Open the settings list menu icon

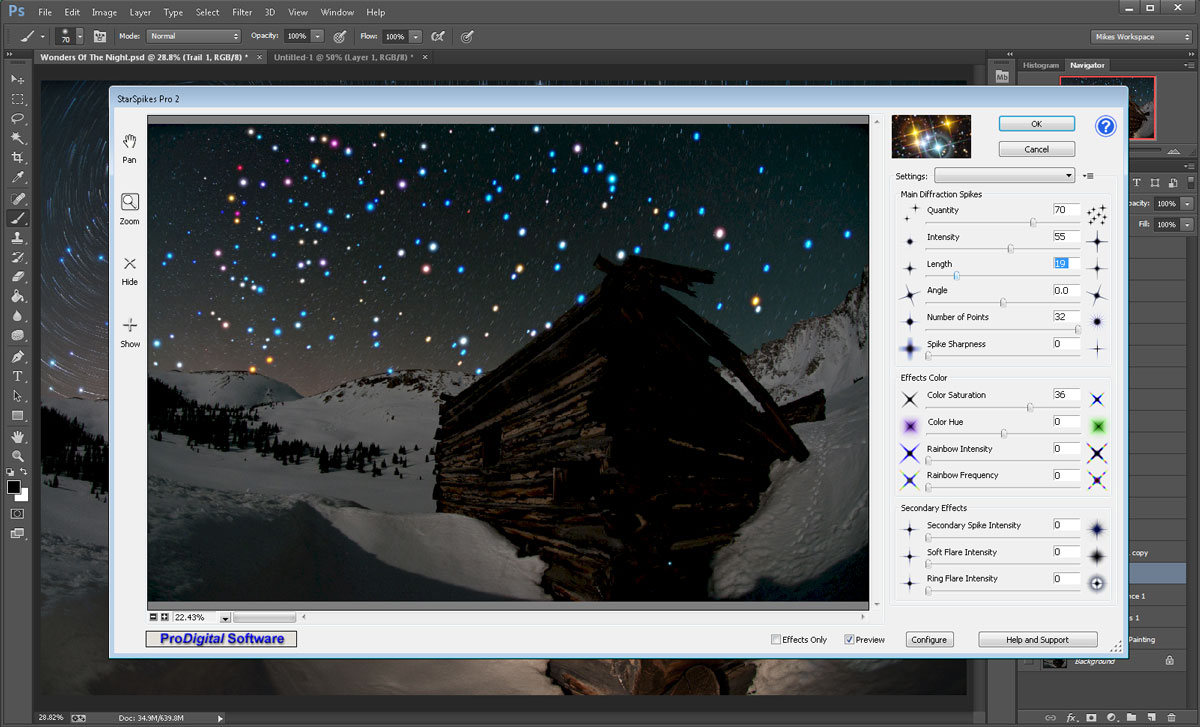(x=1089, y=176)
